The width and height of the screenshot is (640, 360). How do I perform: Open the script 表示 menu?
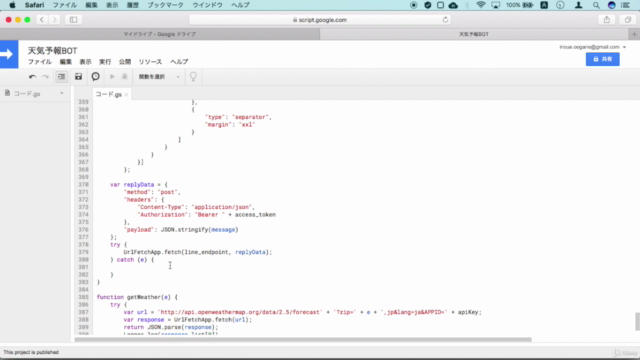pyautogui.click(x=85, y=62)
